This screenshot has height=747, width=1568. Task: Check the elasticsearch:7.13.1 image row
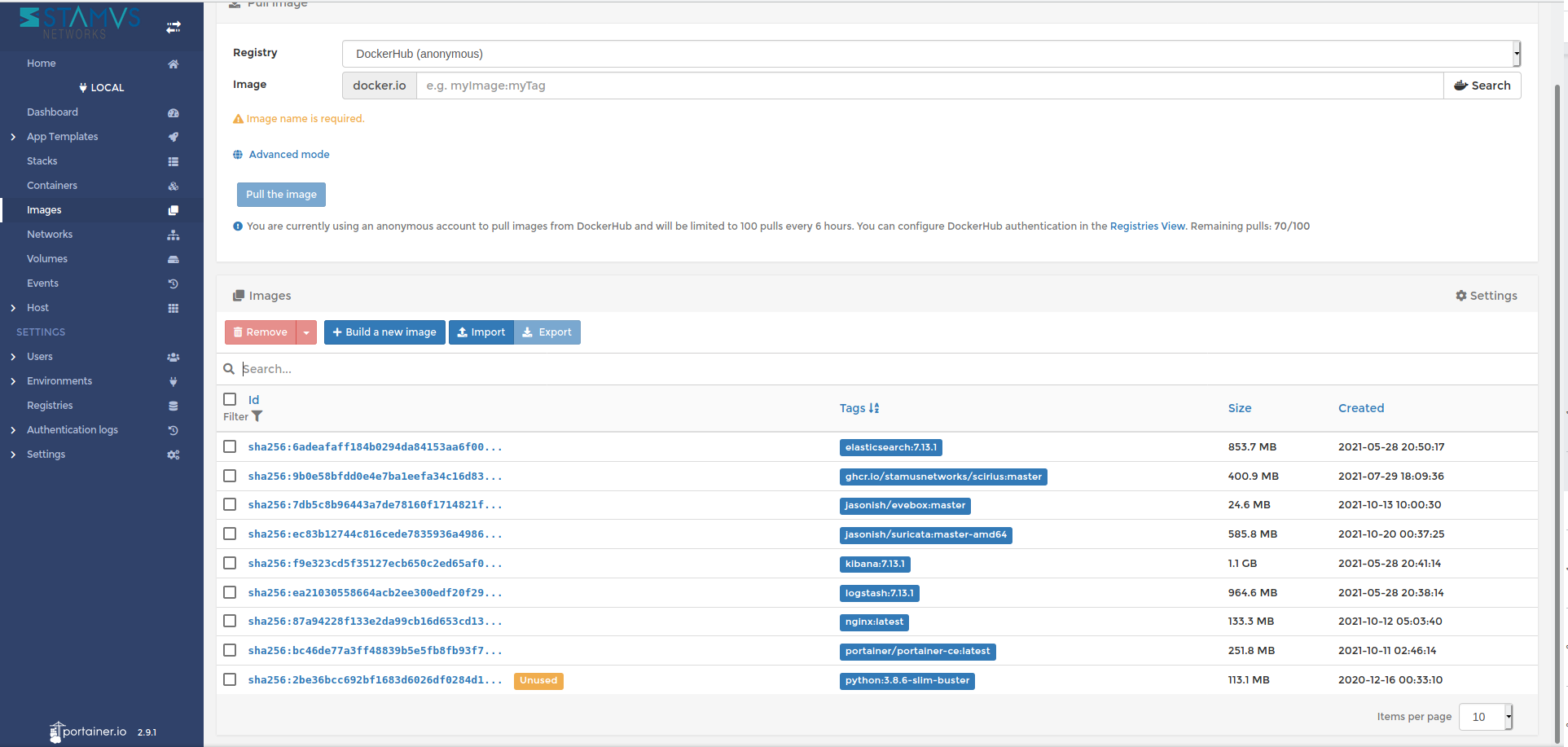click(x=230, y=446)
